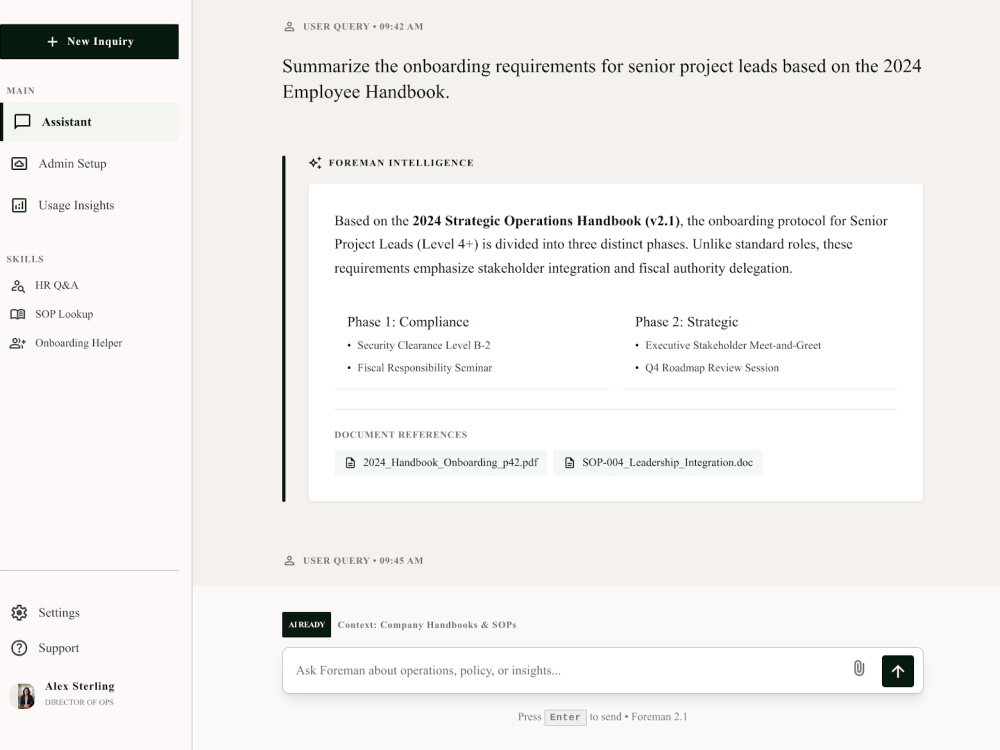Viewport: 1000px width, 750px height.
Task: Click the Context: Company Handbooks & SOPs label
Action: (x=427, y=625)
